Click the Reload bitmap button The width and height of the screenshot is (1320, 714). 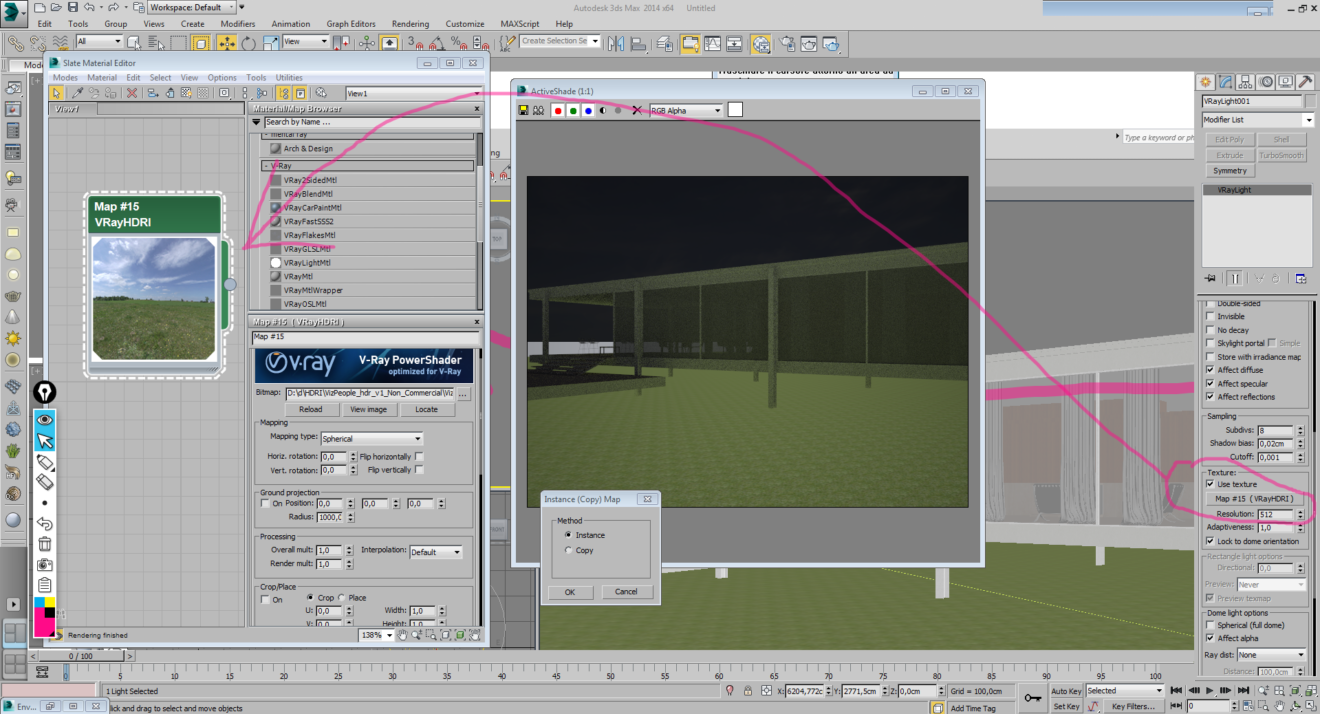310,409
